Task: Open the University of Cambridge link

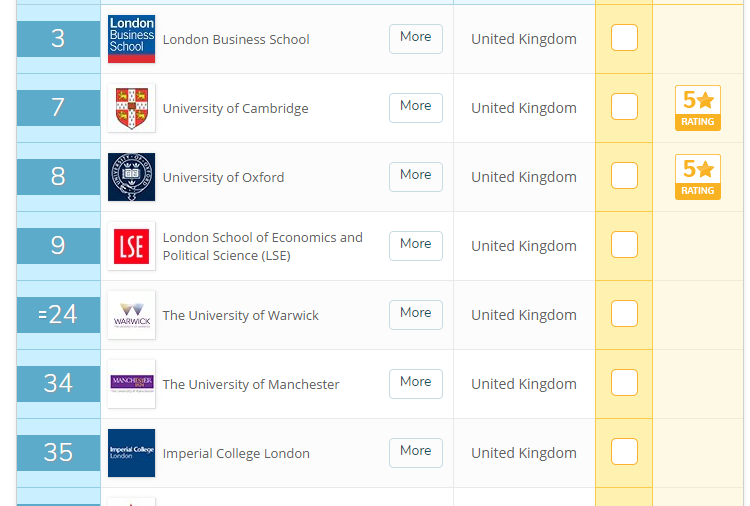Action: (235, 108)
